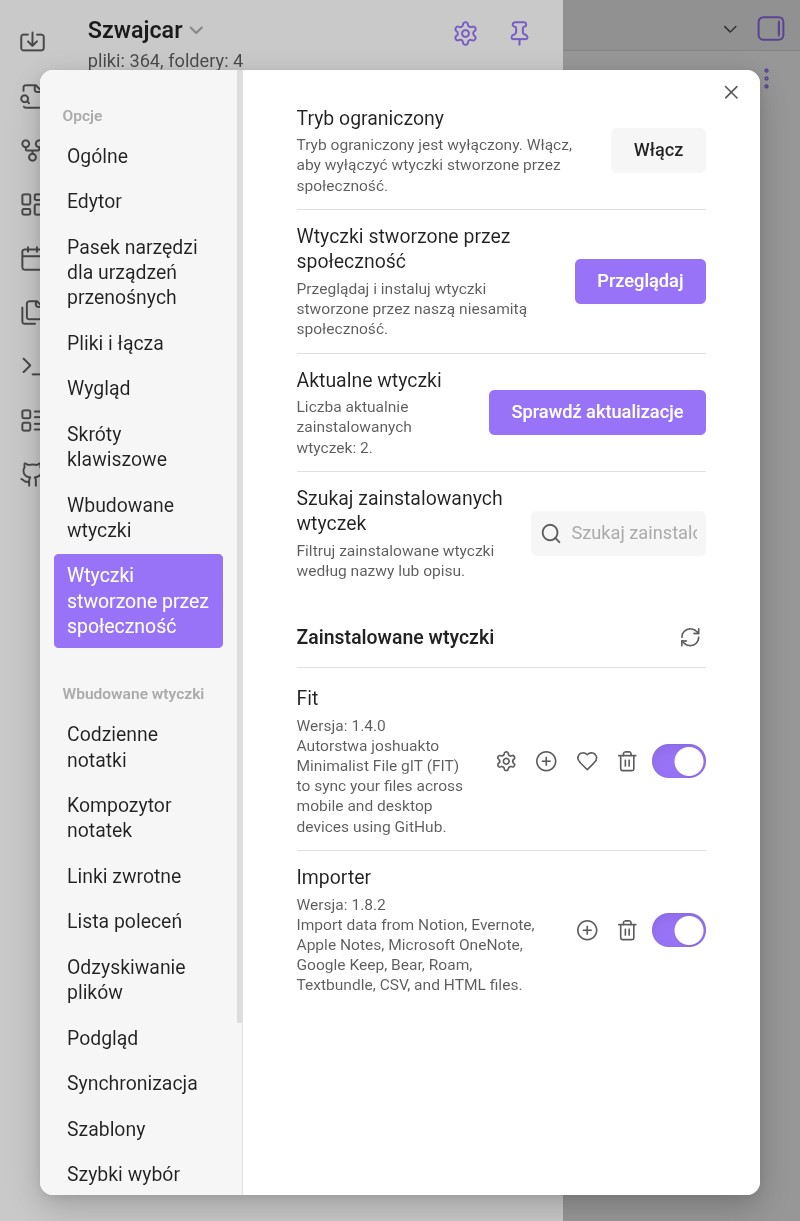Open the chevron dropdown in the top-right pane
The height and width of the screenshot is (1221, 800).
[730, 29]
